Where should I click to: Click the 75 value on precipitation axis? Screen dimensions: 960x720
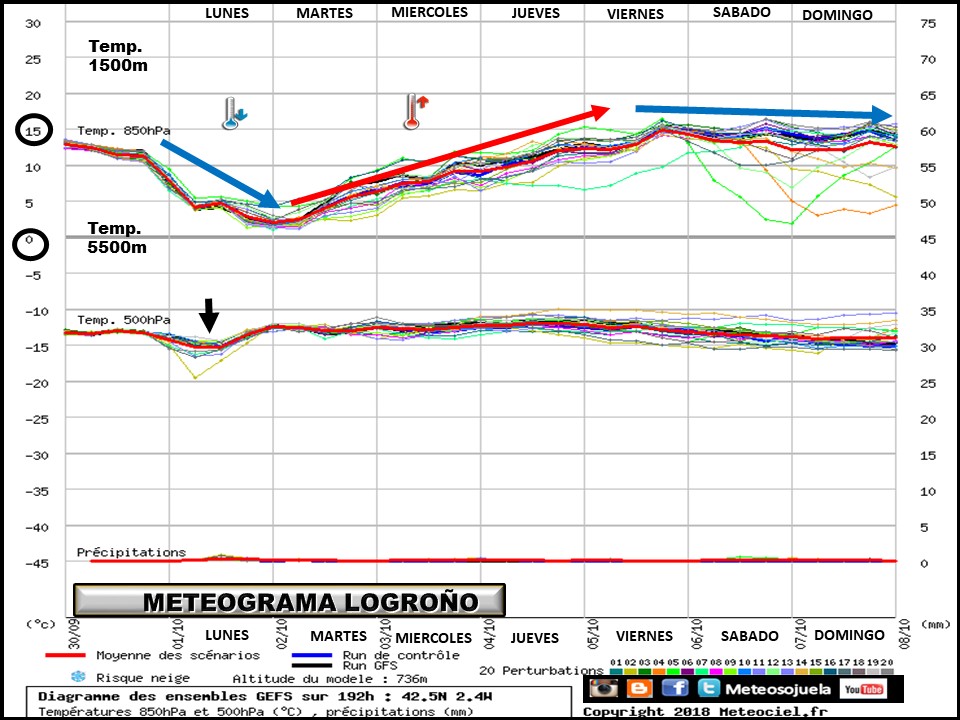point(928,23)
